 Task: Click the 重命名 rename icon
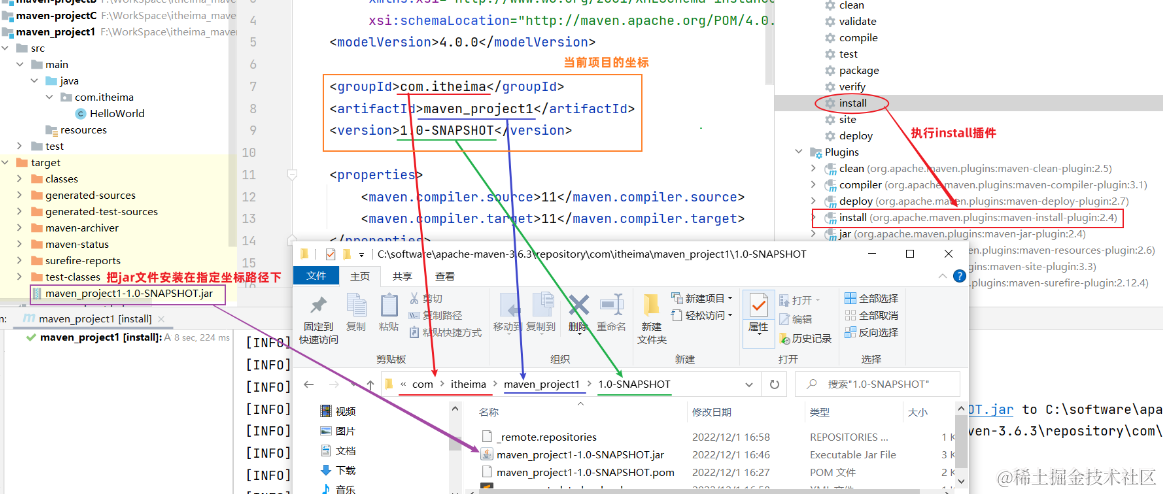611,305
